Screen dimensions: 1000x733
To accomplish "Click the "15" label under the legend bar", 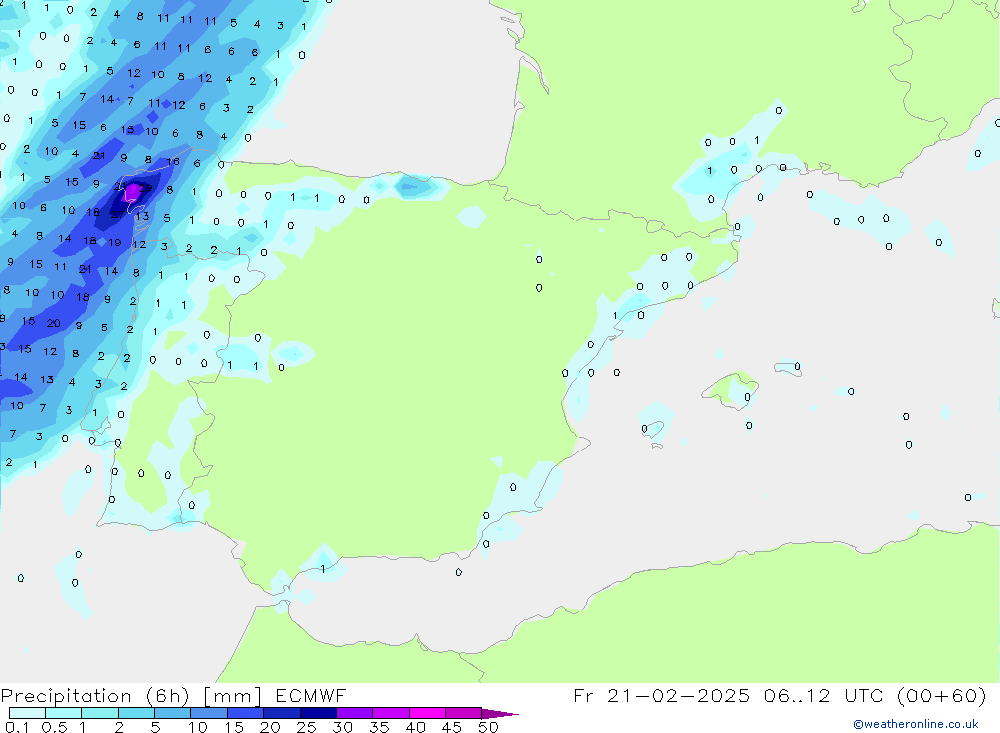I will click(234, 727).
